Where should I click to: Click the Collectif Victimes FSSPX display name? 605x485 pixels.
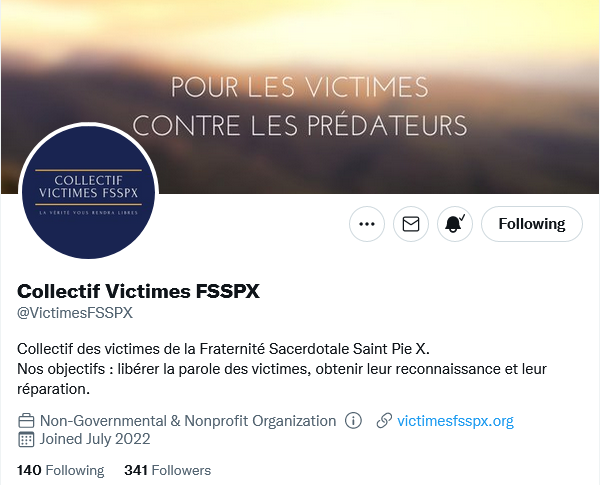pos(138,291)
